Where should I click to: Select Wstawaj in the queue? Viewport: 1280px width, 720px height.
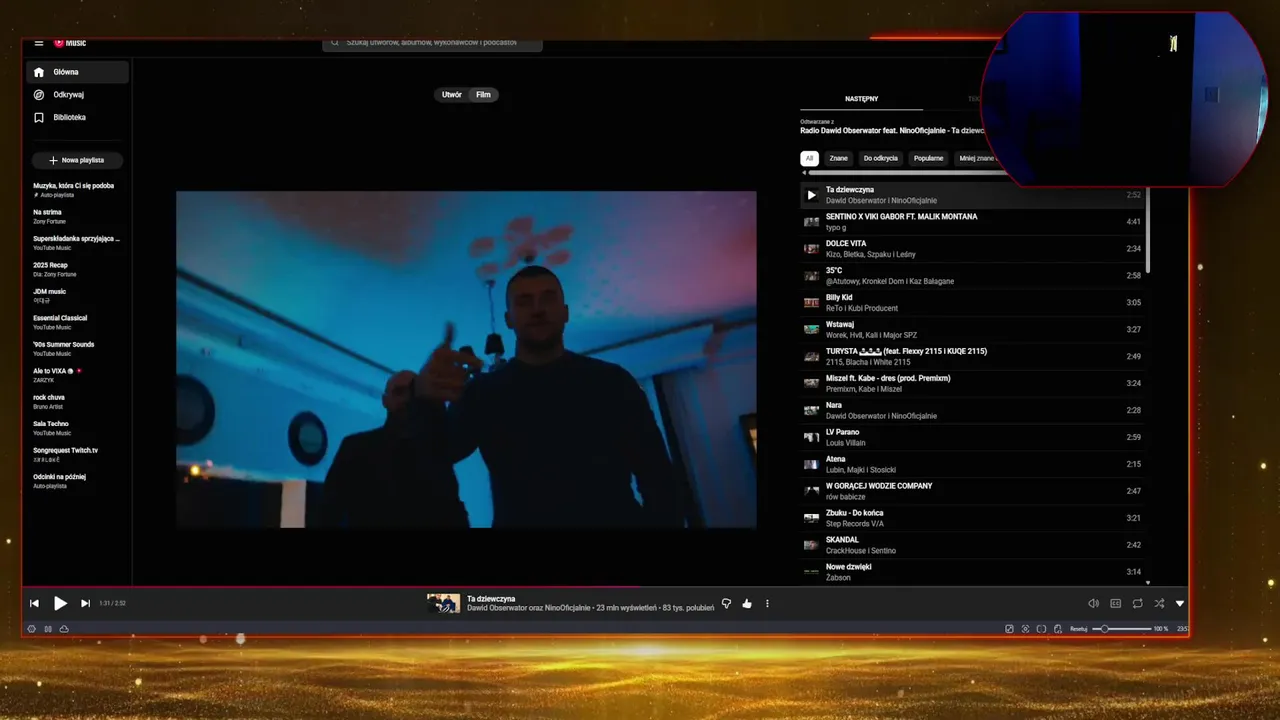click(x=973, y=330)
